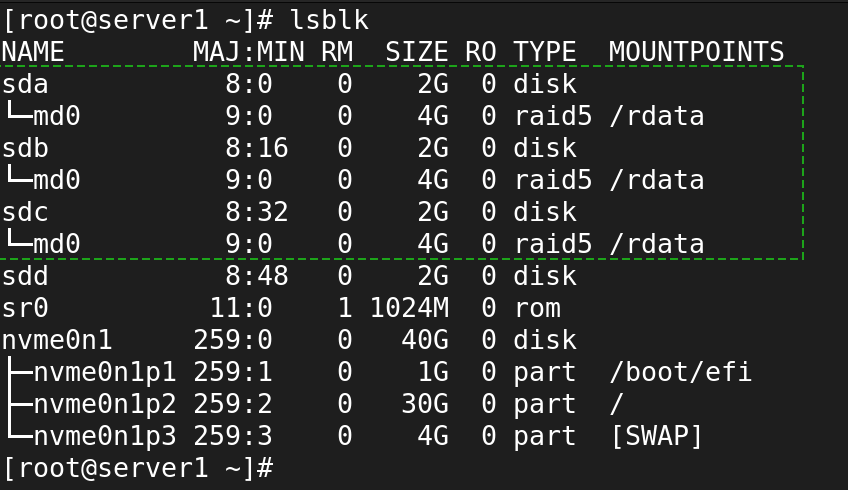Select the TYPE column header
The height and width of the screenshot is (490, 848).
coord(545,52)
